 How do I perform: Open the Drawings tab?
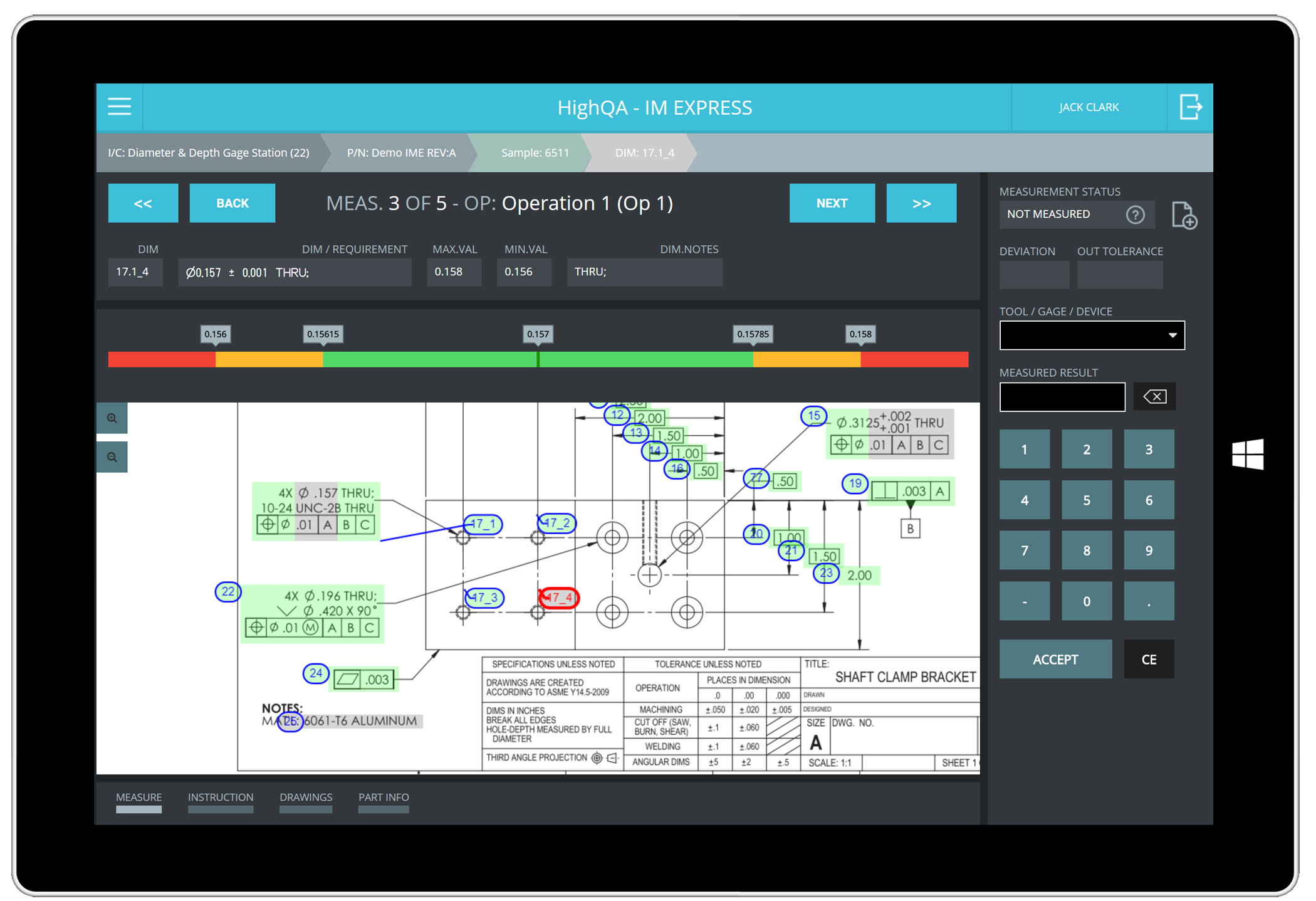coord(306,798)
